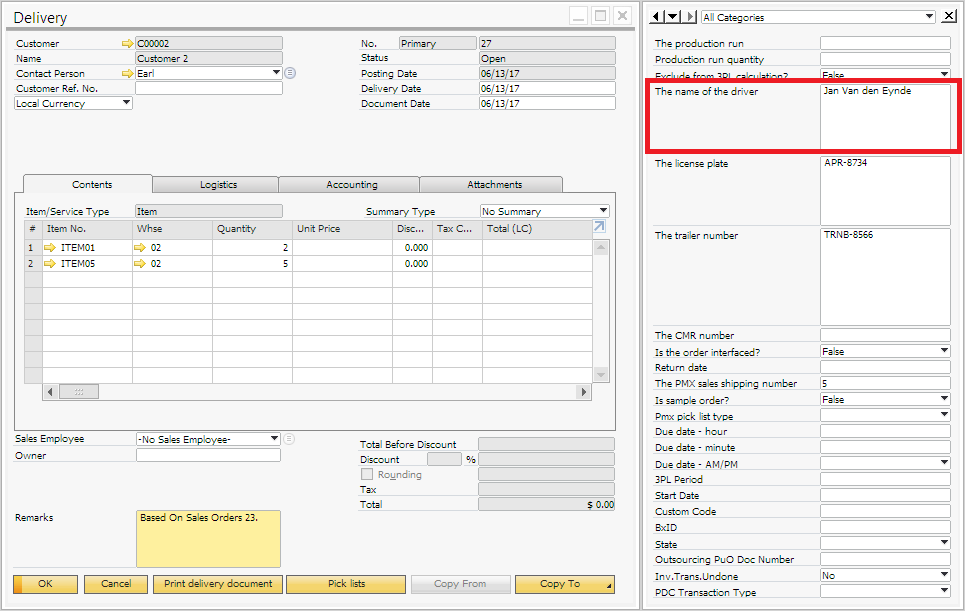The image size is (965, 611).
Task: Open the Accounting tab
Action: pyautogui.click(x=351, y=185)
